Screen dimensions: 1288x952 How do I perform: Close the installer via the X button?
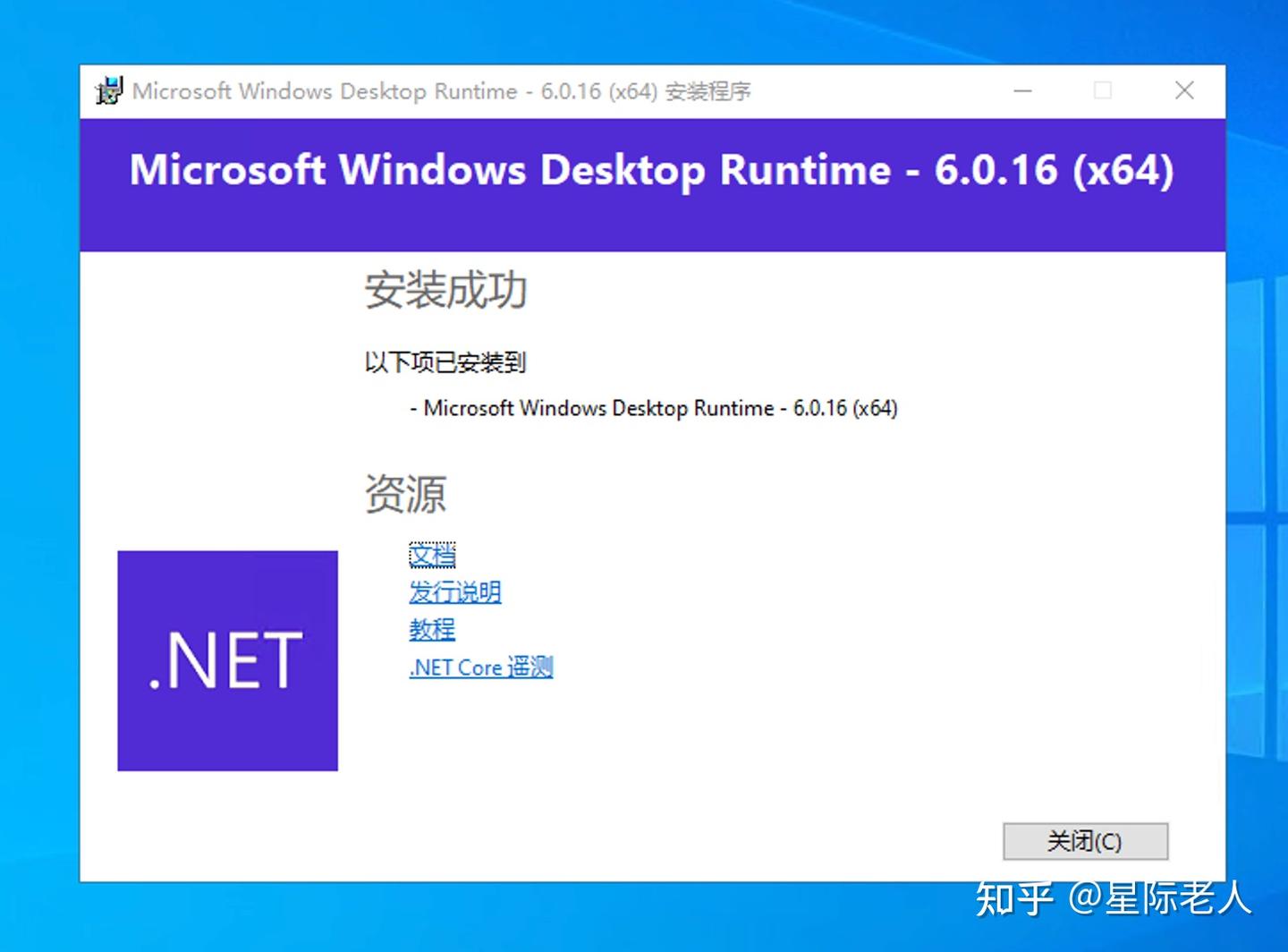[x=1184, y=90]
